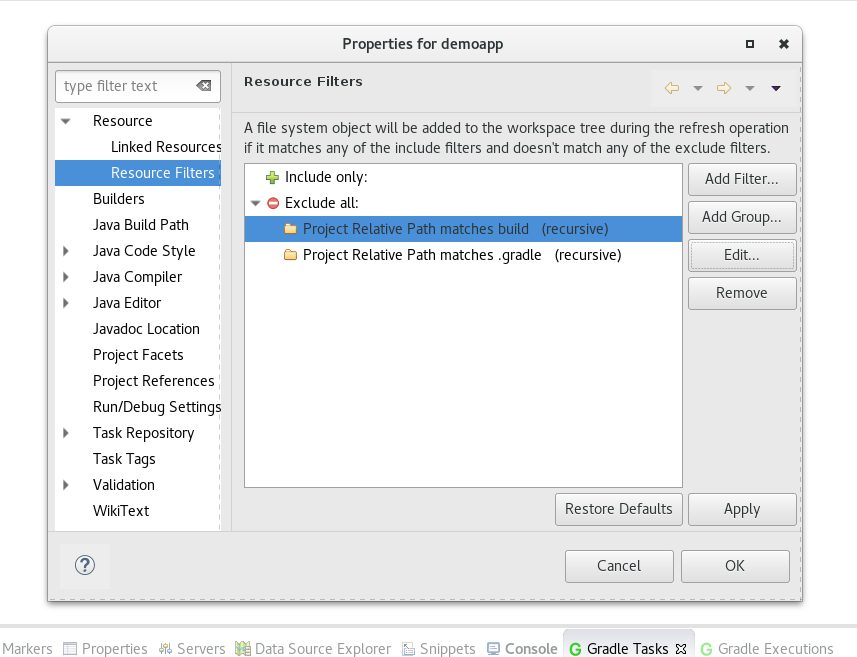
Task: Click the forward navigation arrow icon
Action: click(723, 88)
